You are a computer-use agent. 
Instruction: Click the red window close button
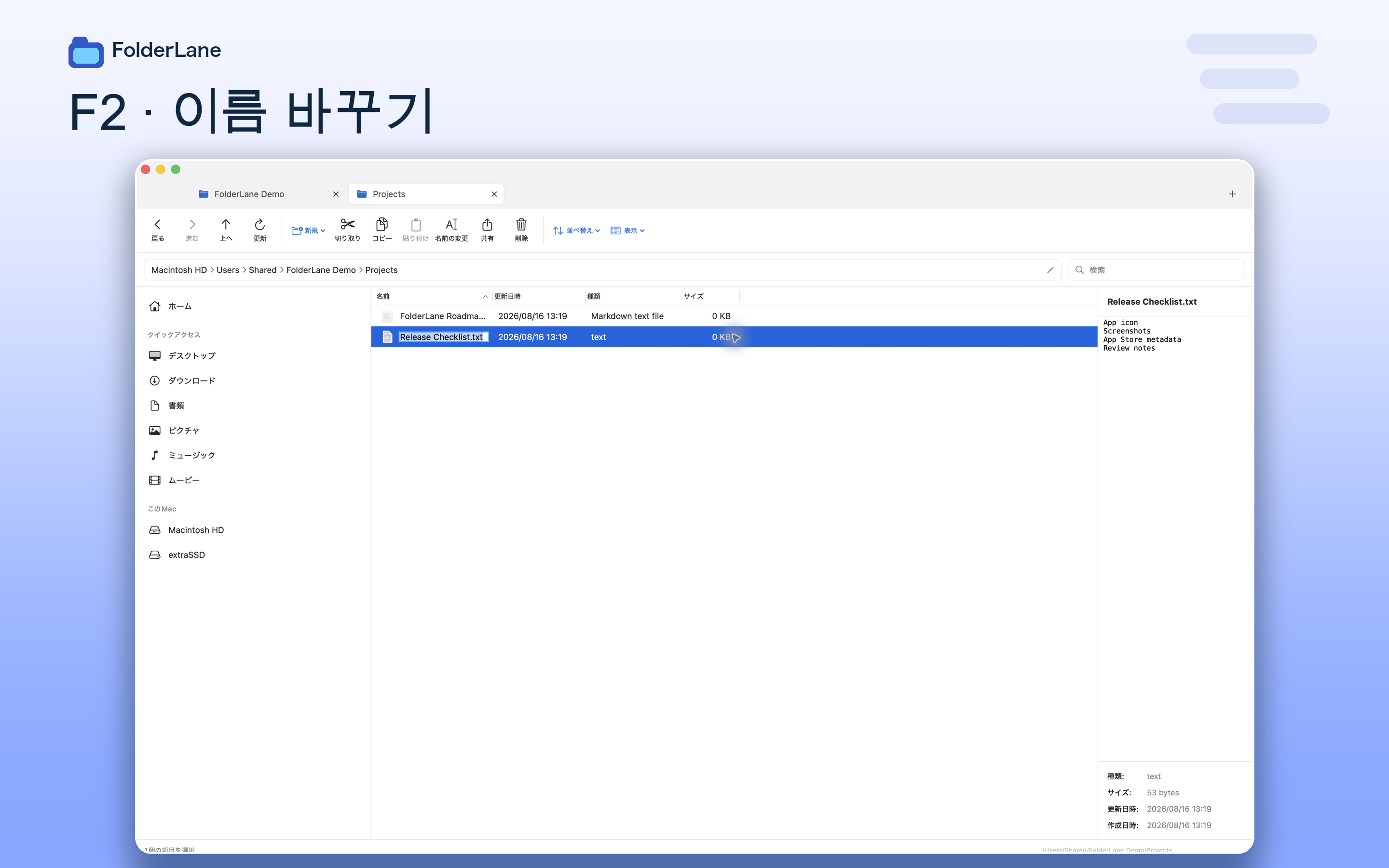pyautogui.click(x=146, y=169)
